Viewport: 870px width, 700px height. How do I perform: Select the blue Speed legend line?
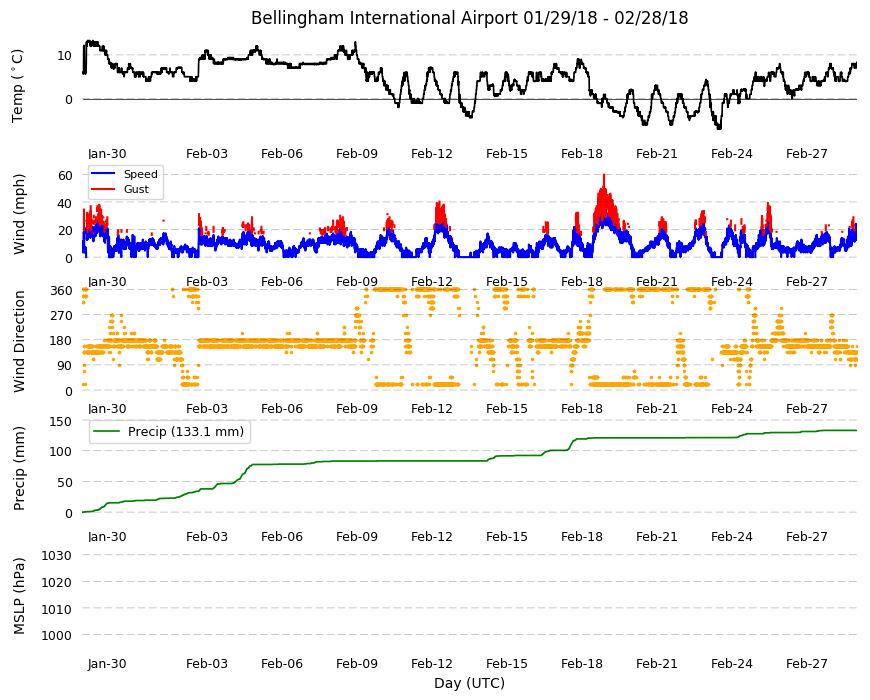102,174
